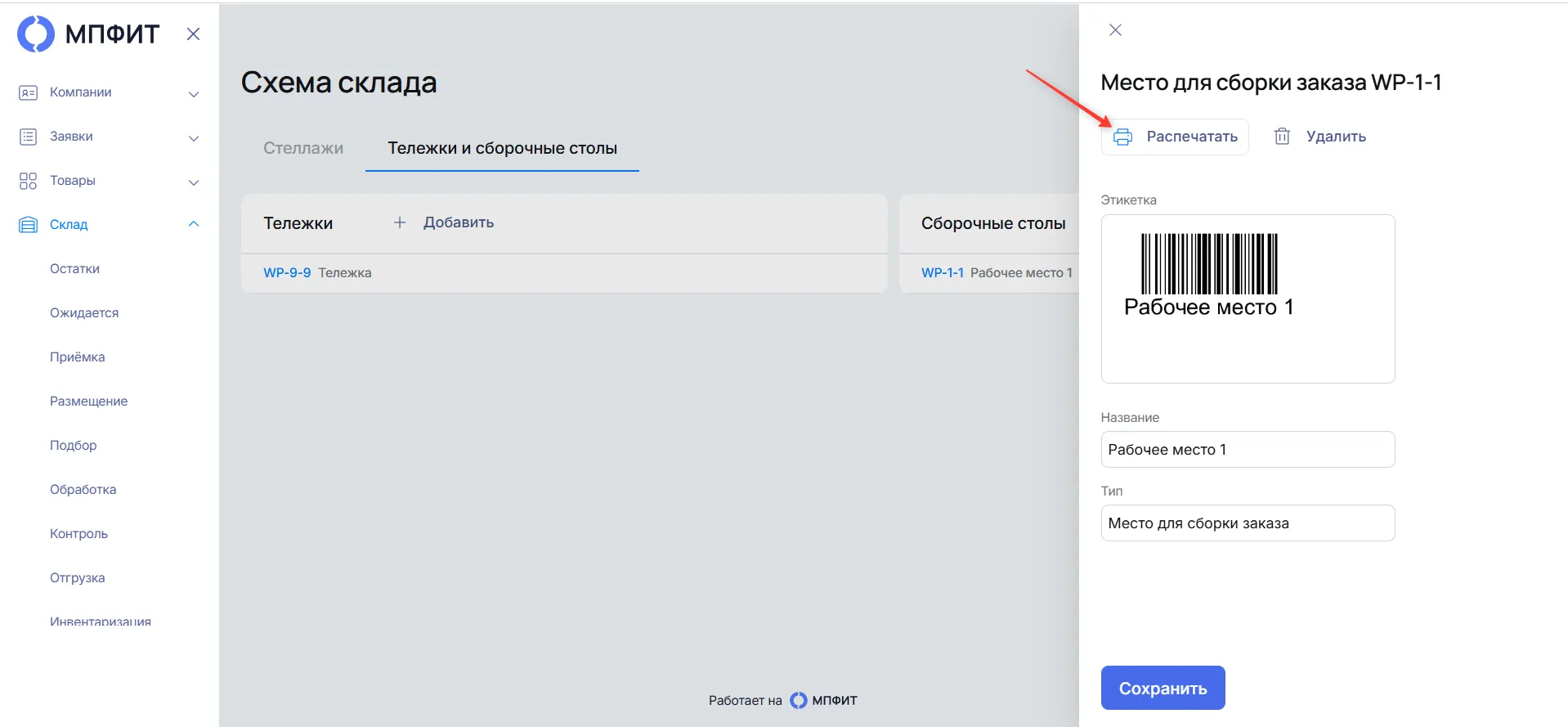Viewport: 1568px width, 727px height.
Task: Click the Тележка row text
Action: [345, 273]
